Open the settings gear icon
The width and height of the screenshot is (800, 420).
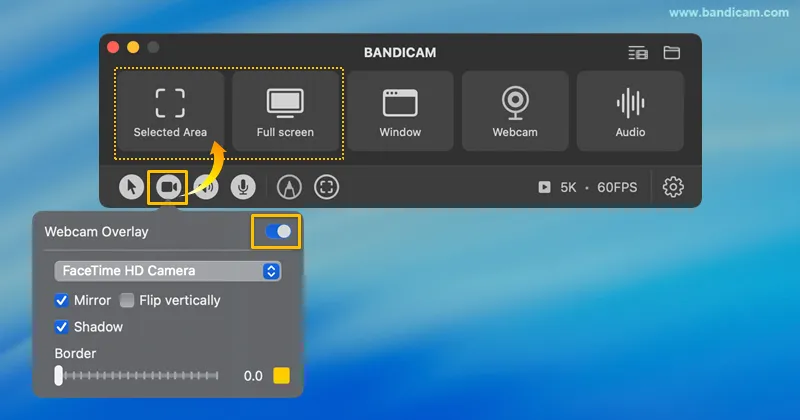click(673, 187)
